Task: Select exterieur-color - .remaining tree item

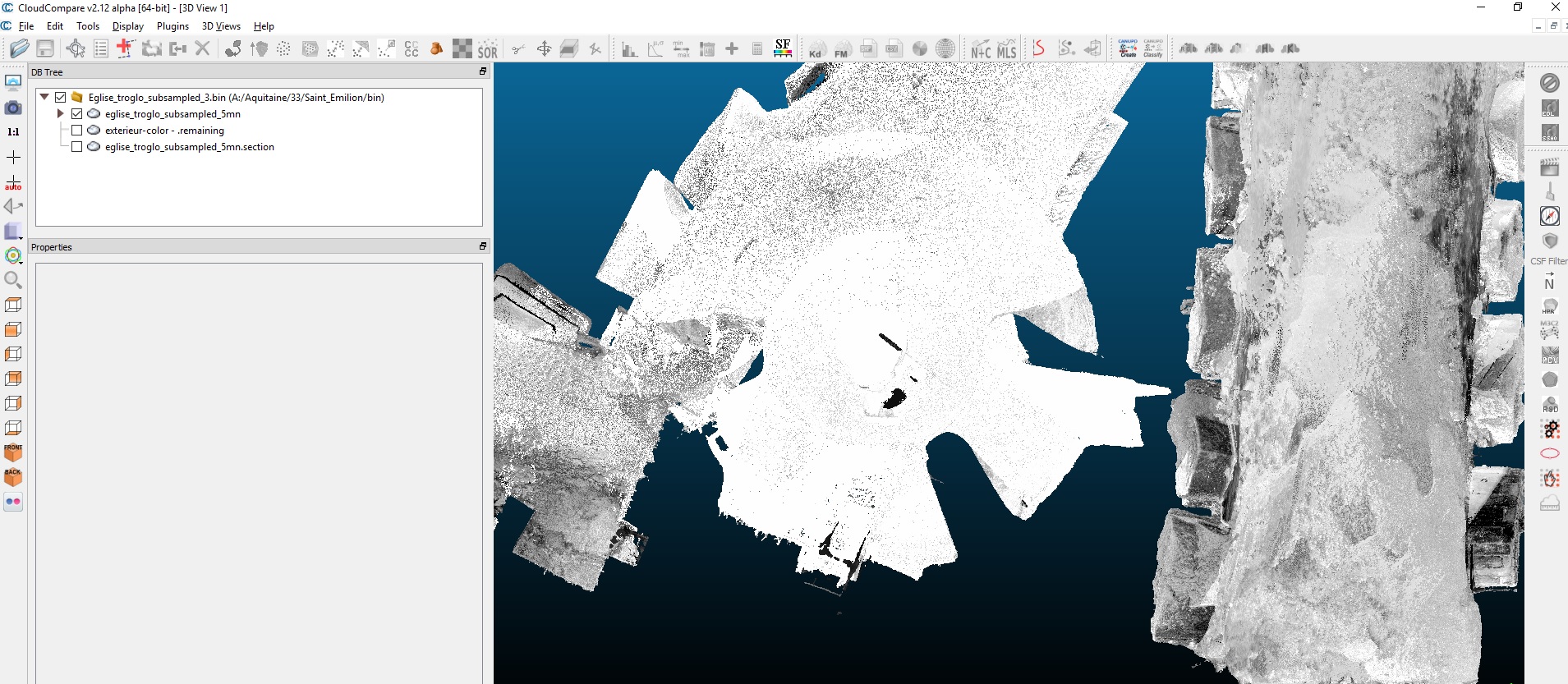Action: coord(164,130)
